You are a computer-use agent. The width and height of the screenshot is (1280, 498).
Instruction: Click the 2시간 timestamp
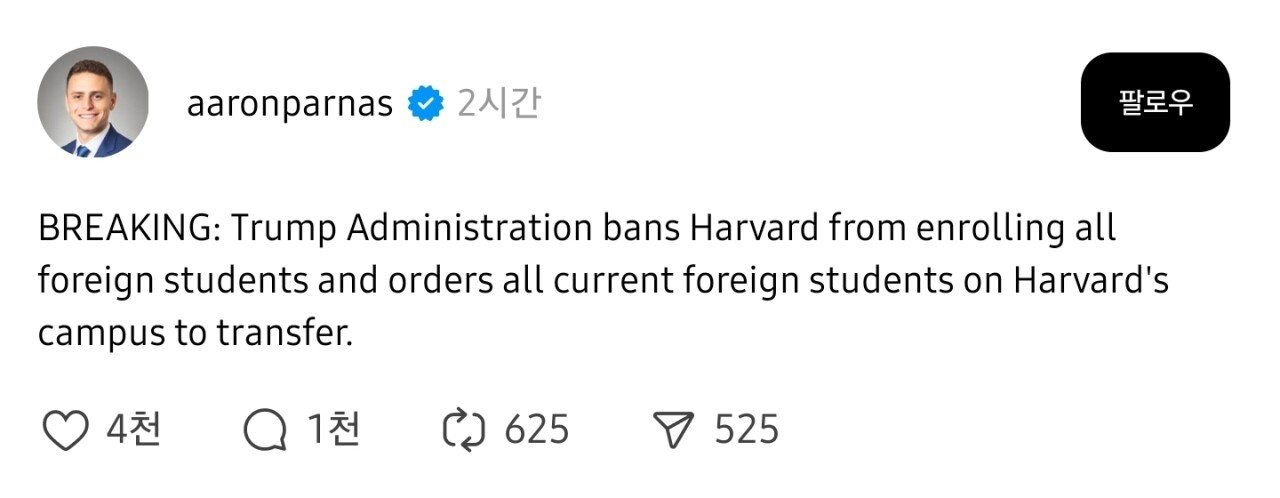click(498, 104)
